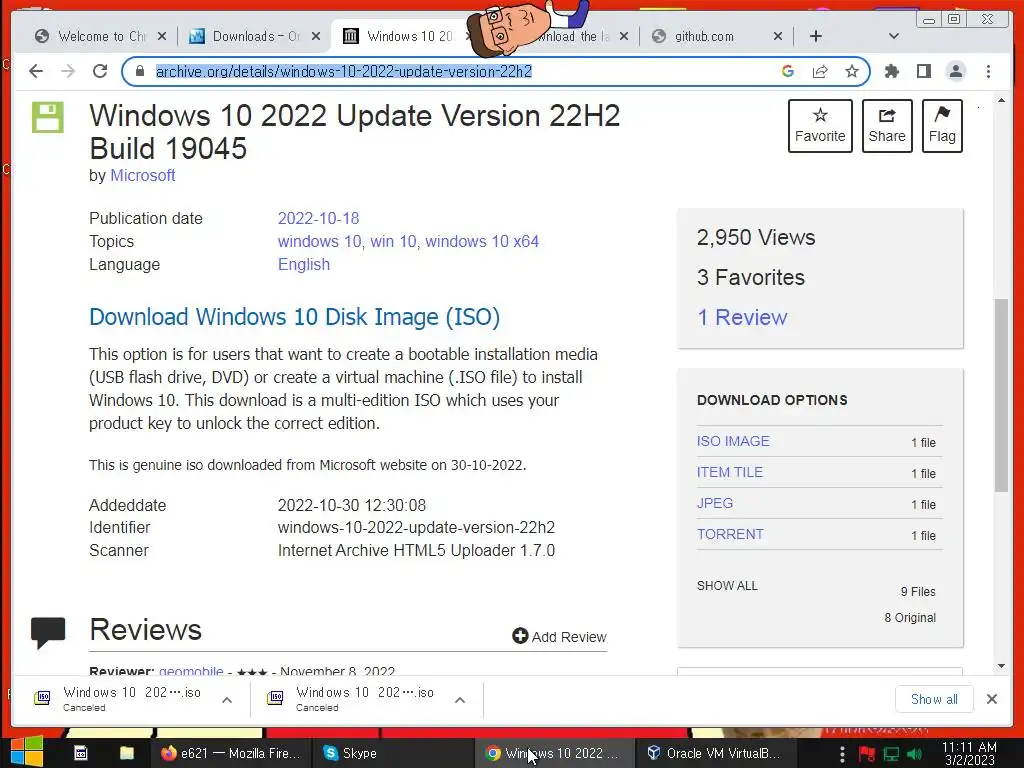The height and width of the screenshot is (768, 1024).
Task: Open reviewer geomobile's profile link
Action: click(x=191, y=671)
